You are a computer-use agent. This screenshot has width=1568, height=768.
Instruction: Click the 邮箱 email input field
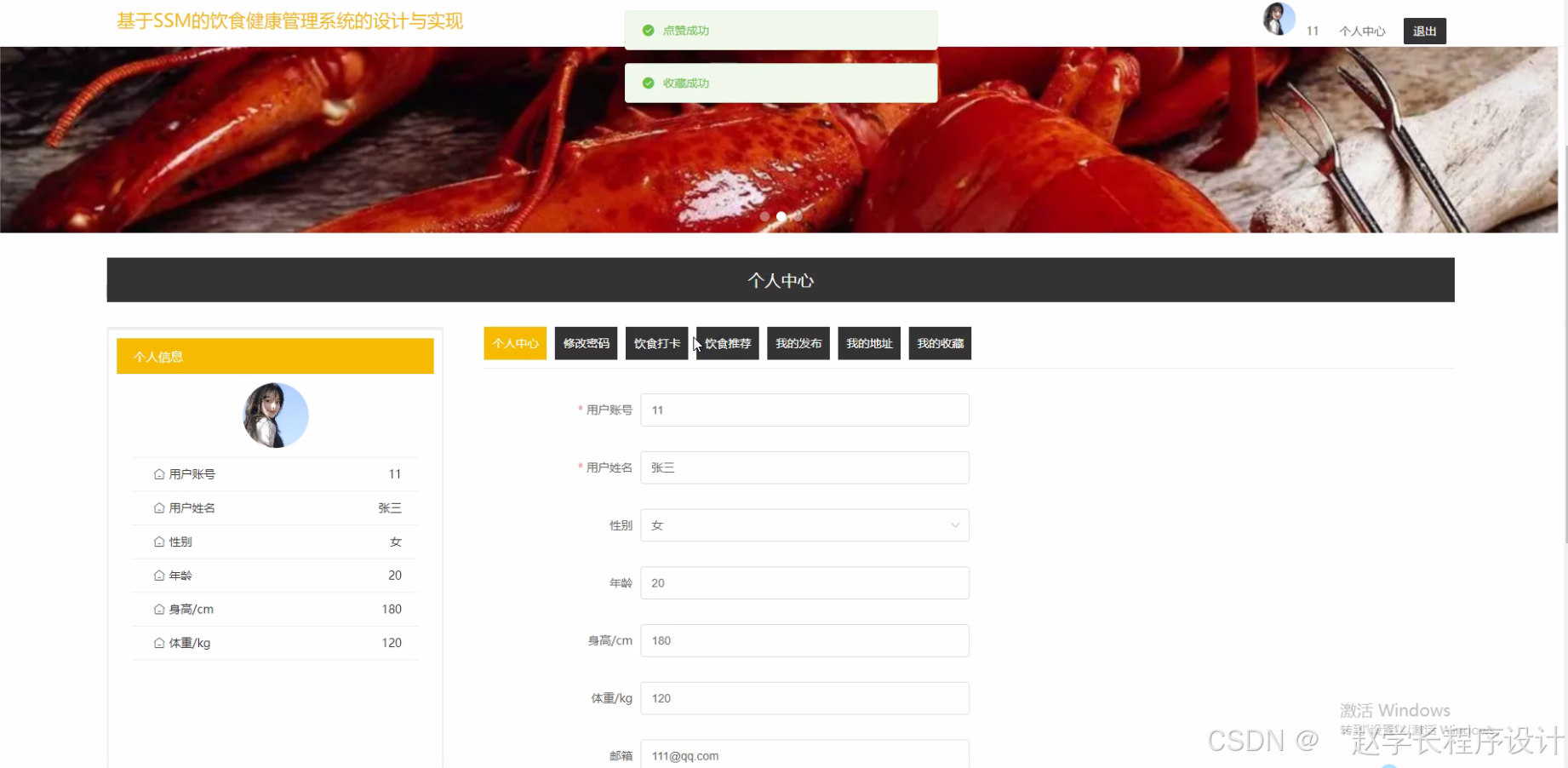[x=804, y=755]
